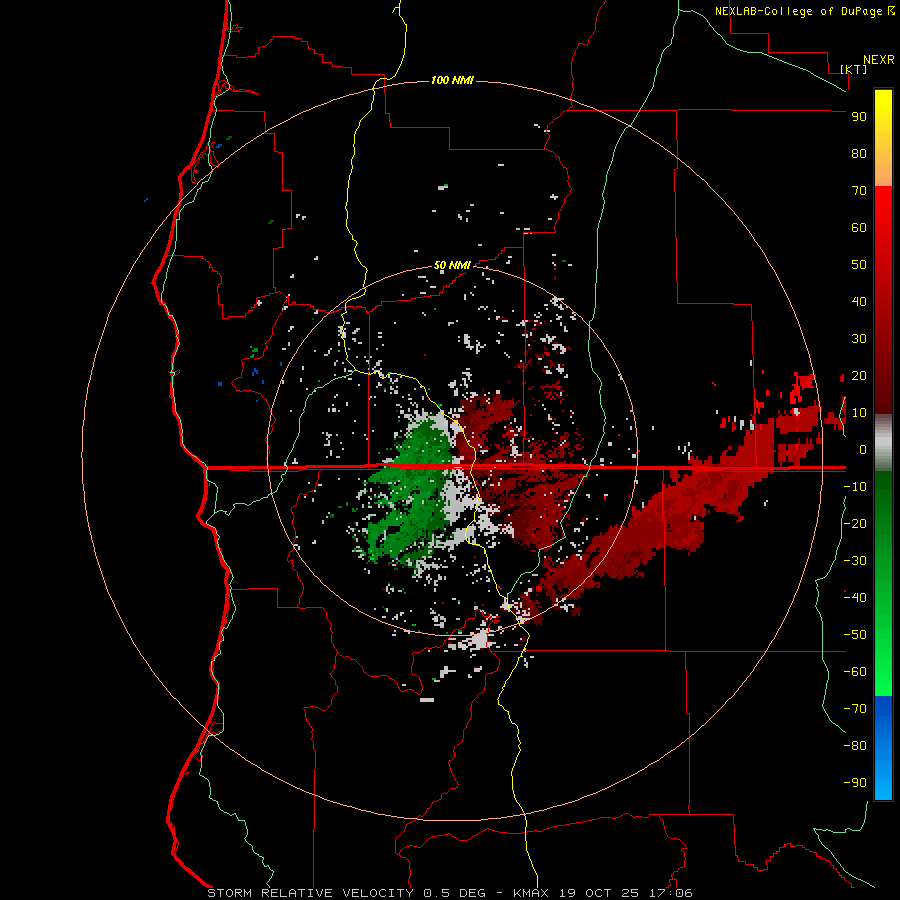Click the 0.5 DEG elevation text
This screenshot has width=900, height=900.
pyautogui.click(x=454, y=893)
